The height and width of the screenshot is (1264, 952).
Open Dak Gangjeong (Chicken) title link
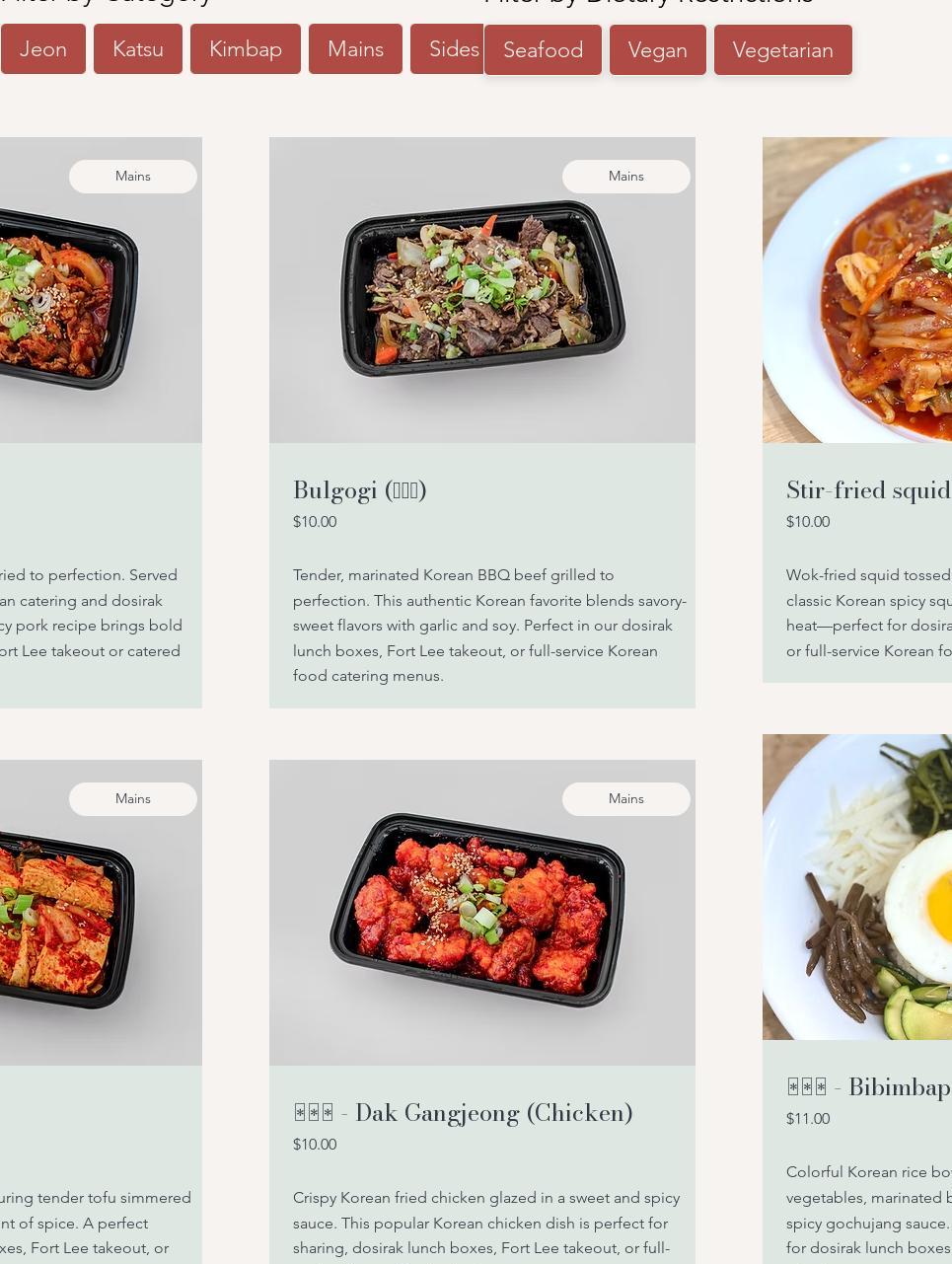(463, 1113)
